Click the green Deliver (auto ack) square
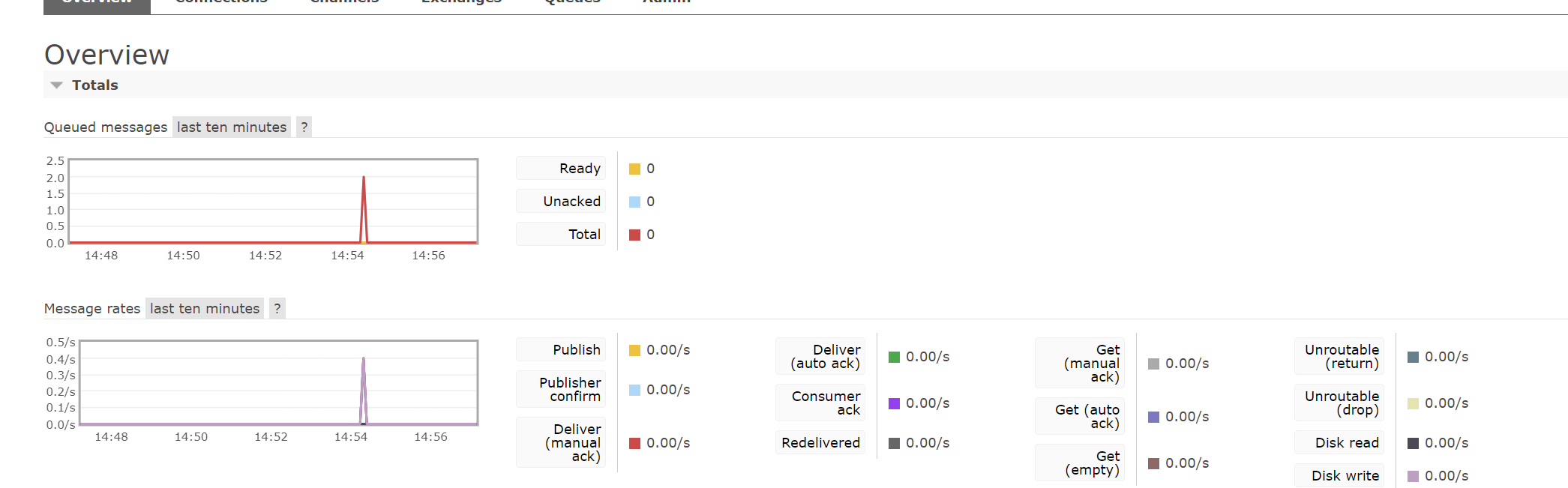The height and width of the screenshot is (488, 1568). click(x=894, y=357)
